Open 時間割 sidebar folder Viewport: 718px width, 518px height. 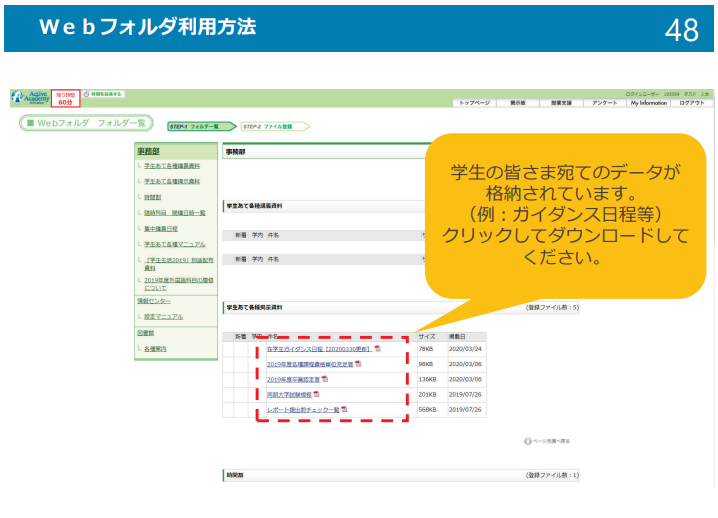pos(152,197)
